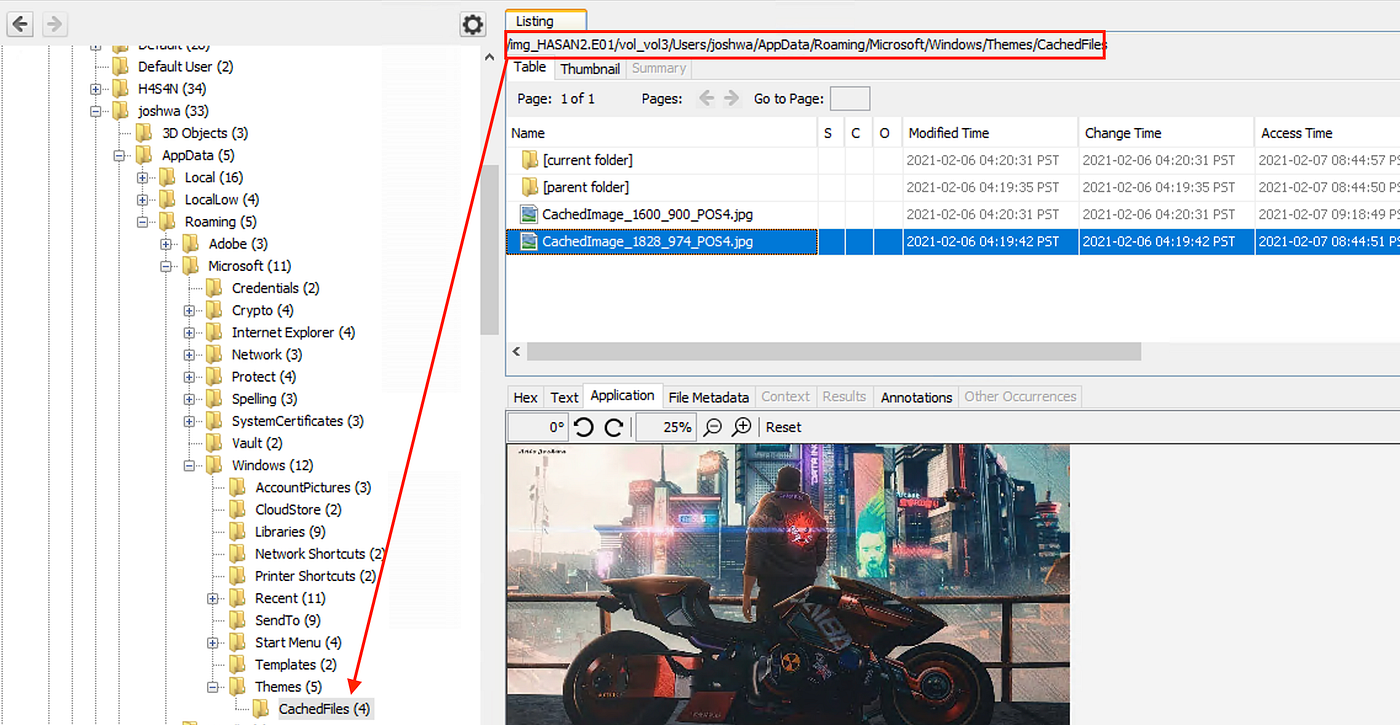Rotate image clockwise
This screenshot has width=1400, height=725.
[614, 427]
